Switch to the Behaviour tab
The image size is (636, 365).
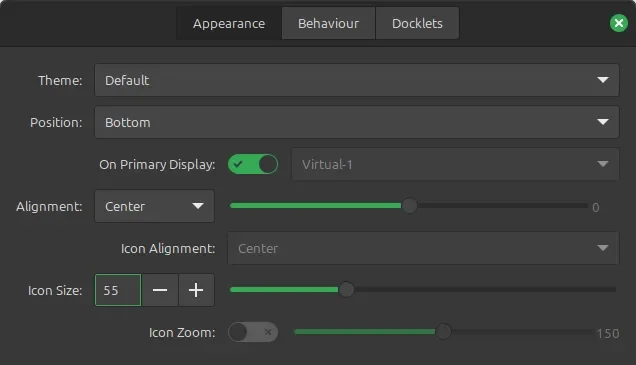[328, 23]
